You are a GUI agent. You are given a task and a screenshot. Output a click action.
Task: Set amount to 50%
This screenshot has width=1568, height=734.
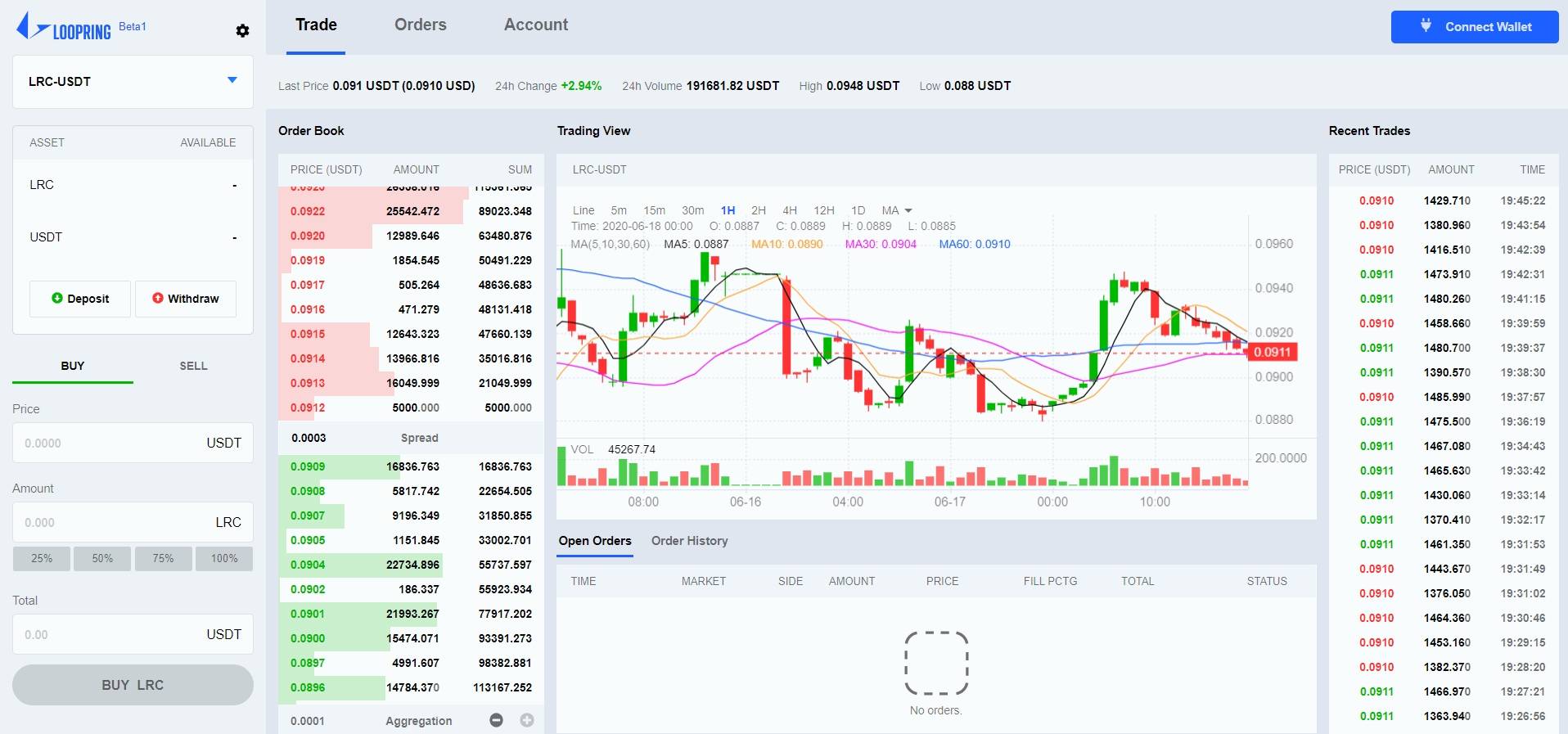[102, 558]
